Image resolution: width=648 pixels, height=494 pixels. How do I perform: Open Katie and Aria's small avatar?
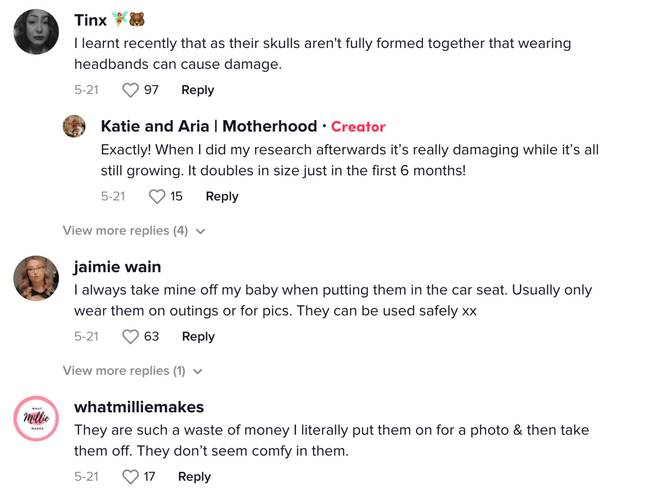click(74, 126)
